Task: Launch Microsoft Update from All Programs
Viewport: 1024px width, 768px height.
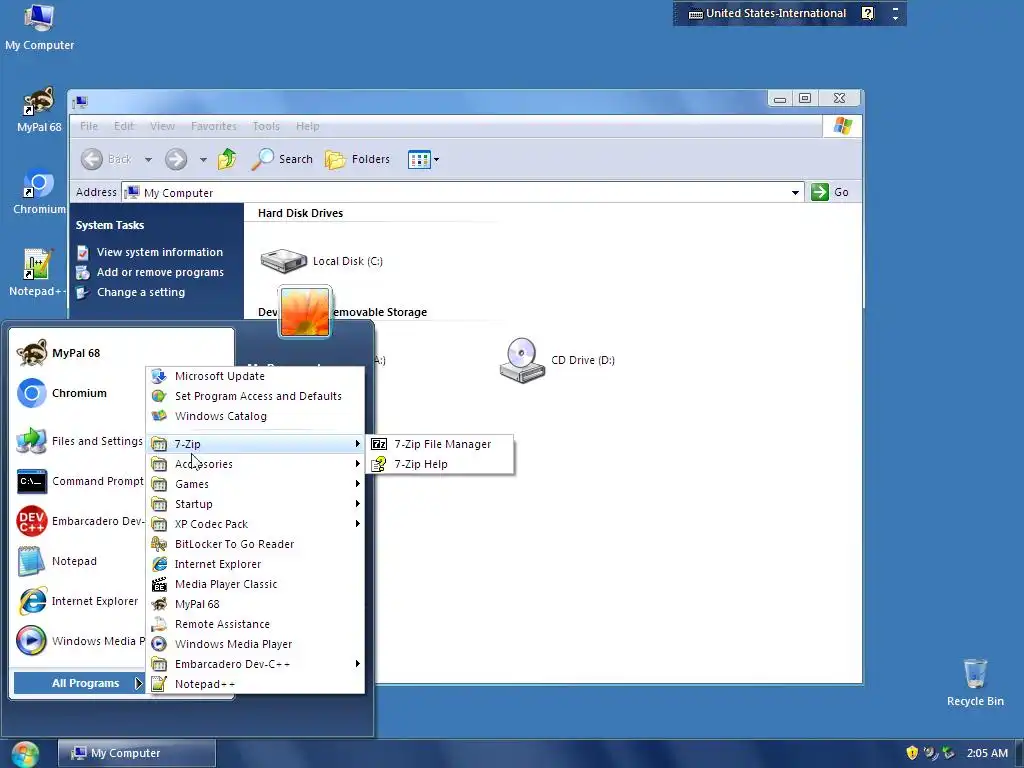Action: [255, 376]
